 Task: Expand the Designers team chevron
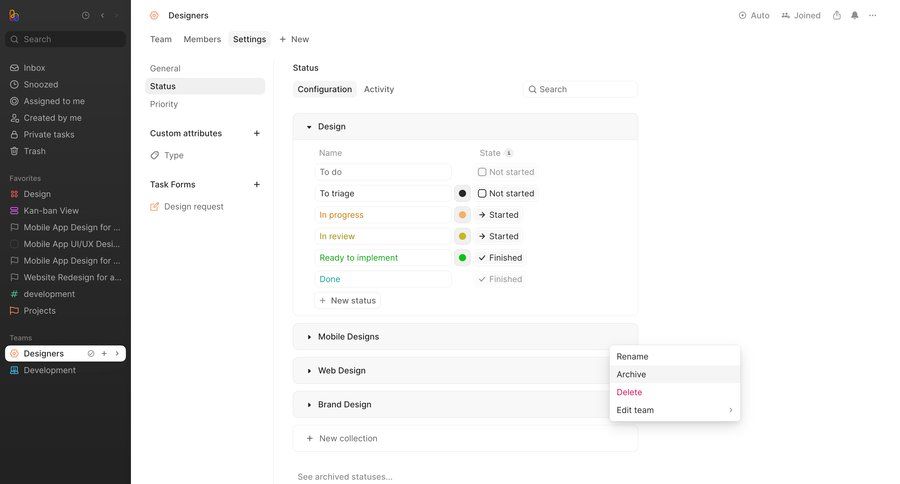[117, 354]
